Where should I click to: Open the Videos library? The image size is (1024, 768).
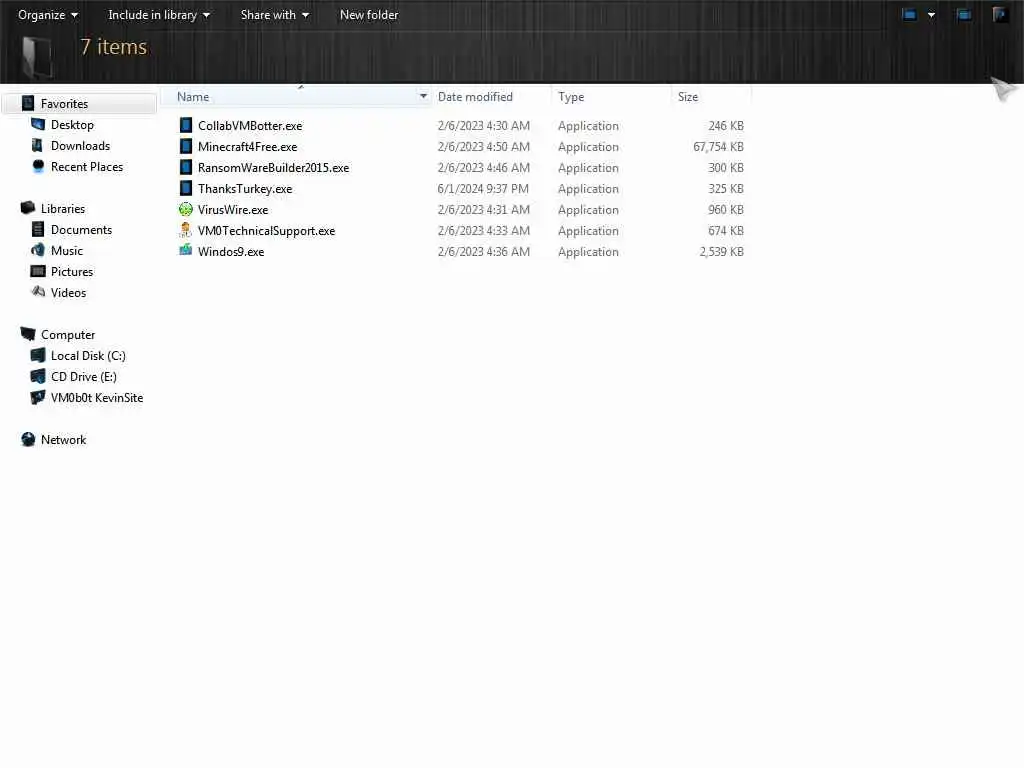point(69,292)
